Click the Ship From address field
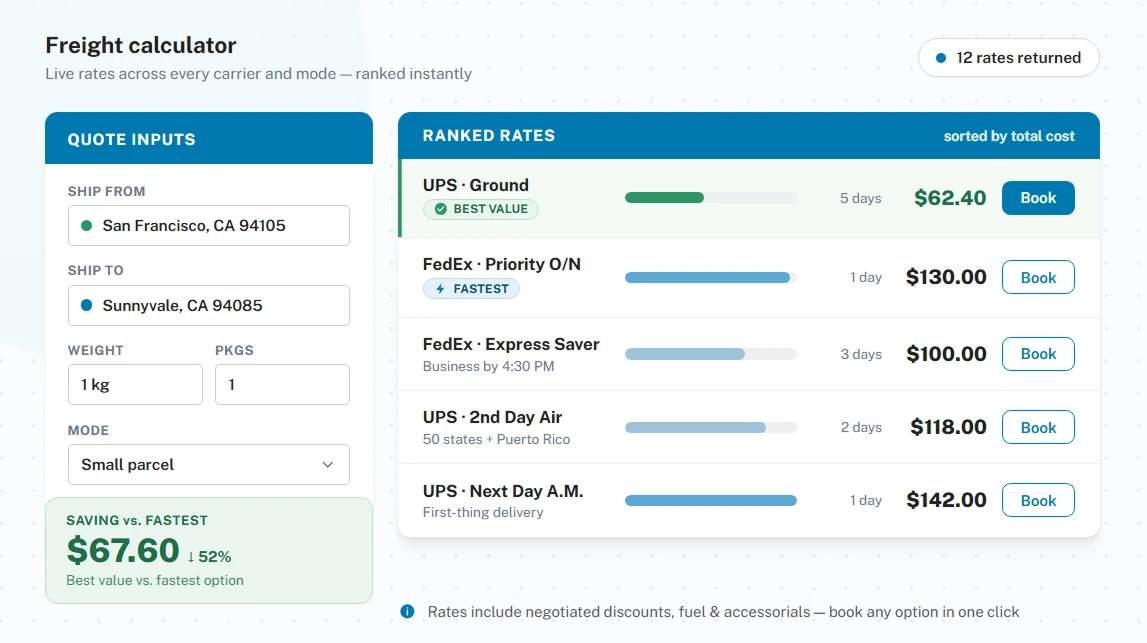The width and height of the screenshot is (1147, 643). pos(208,225)
